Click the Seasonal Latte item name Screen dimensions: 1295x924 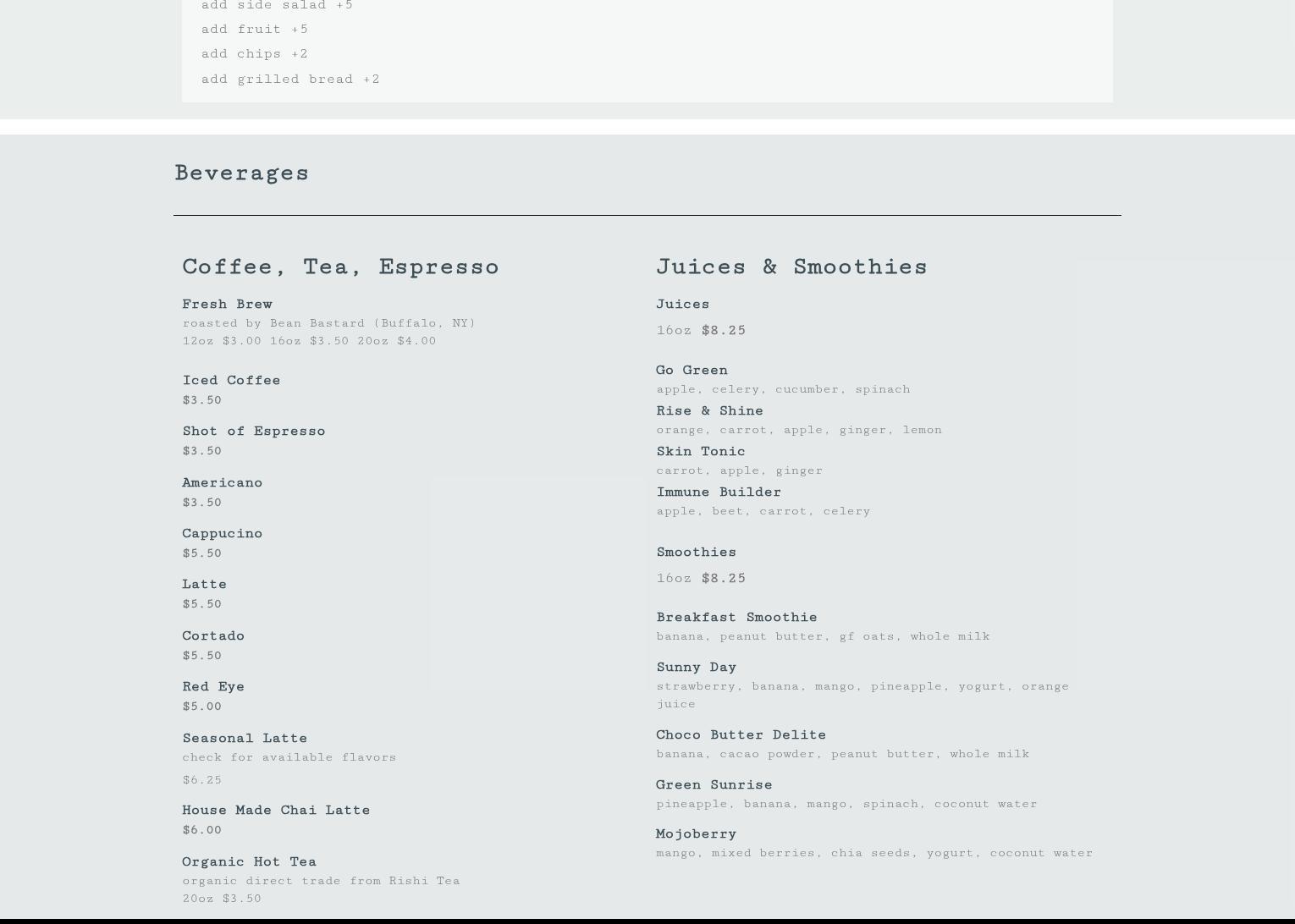[245, 739]
